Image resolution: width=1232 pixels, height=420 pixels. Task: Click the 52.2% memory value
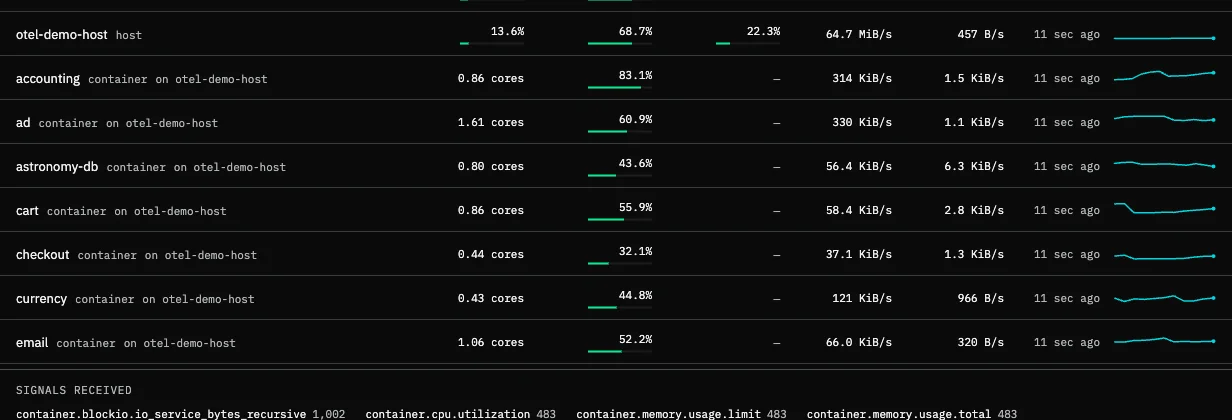[635, 339]
